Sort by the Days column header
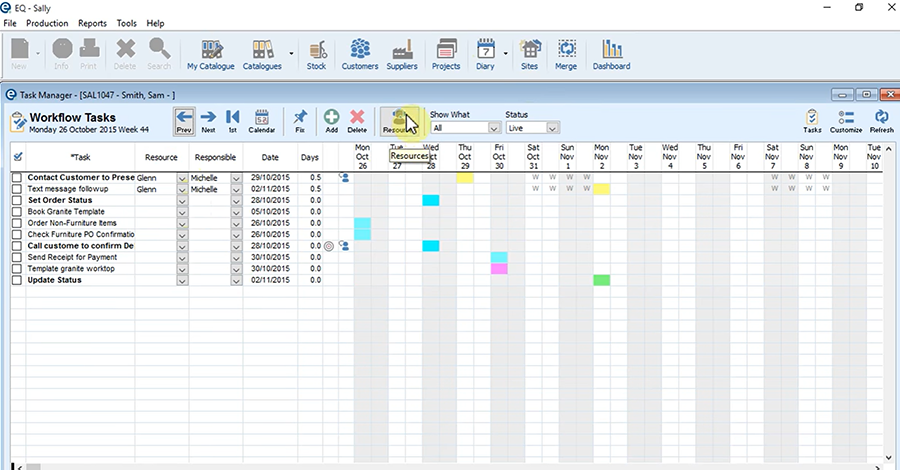 [x=309, y=157]
